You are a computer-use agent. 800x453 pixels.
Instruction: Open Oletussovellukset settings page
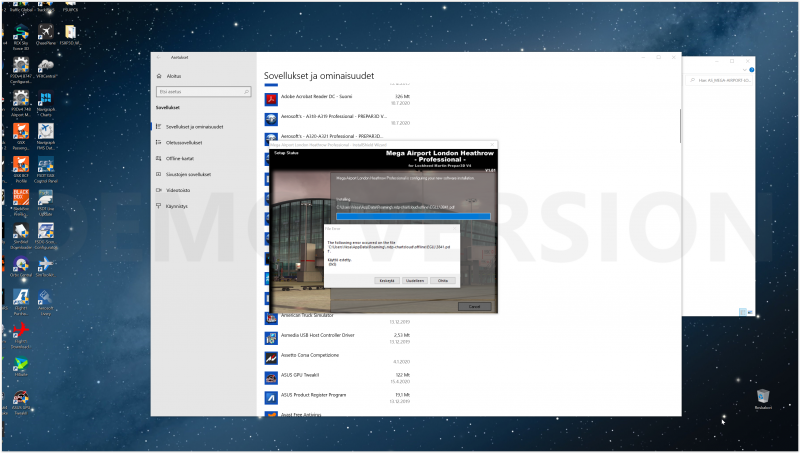coord(184,142)
